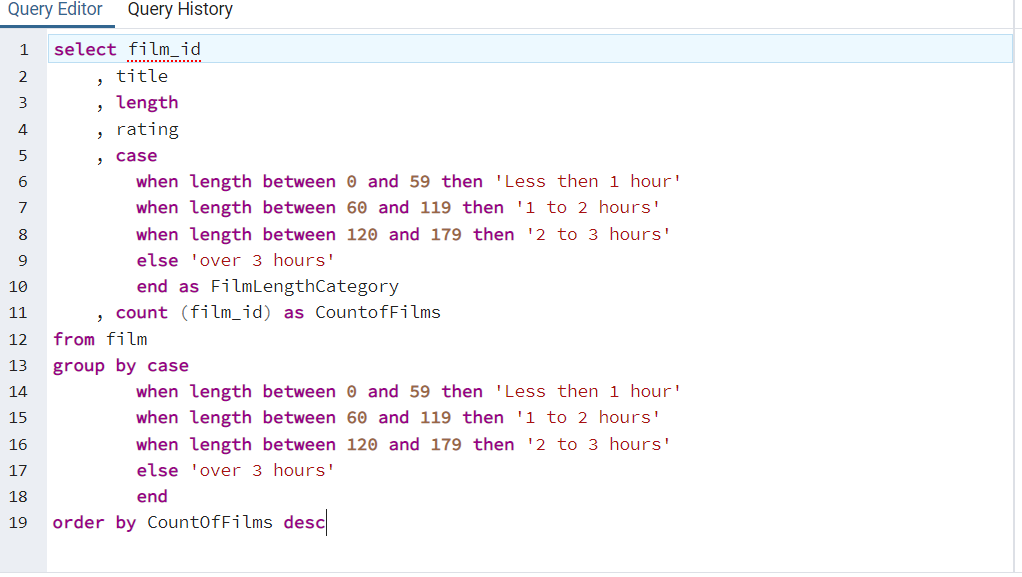
Task: Click 'from' keyword on line 12
Action: click(74, 339)
